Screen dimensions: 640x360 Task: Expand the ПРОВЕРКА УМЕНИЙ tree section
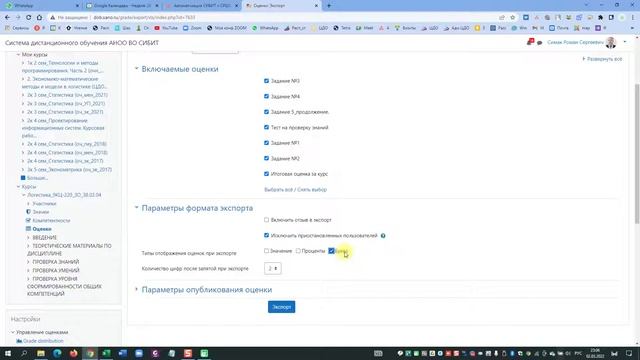click(28, 271)
